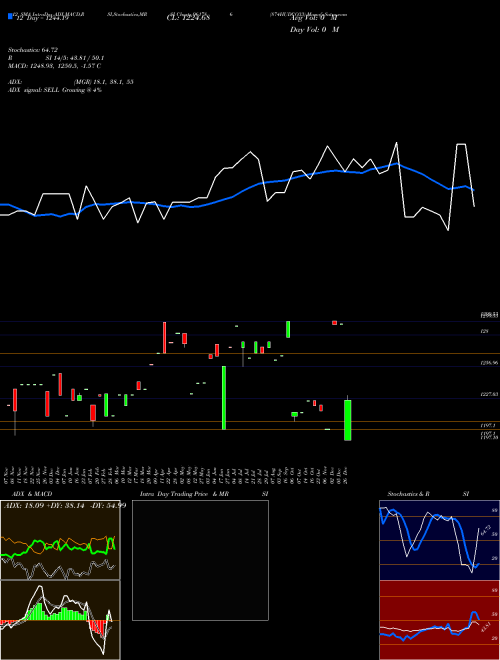Click the 'Stochastics & R' panel title

[408, 494]
